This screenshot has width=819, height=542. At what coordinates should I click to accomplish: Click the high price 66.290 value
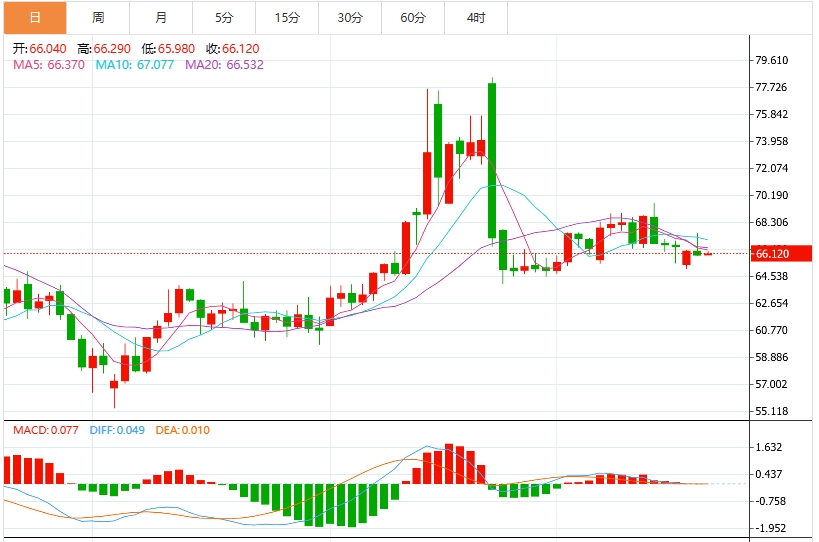tap(112, 49)
